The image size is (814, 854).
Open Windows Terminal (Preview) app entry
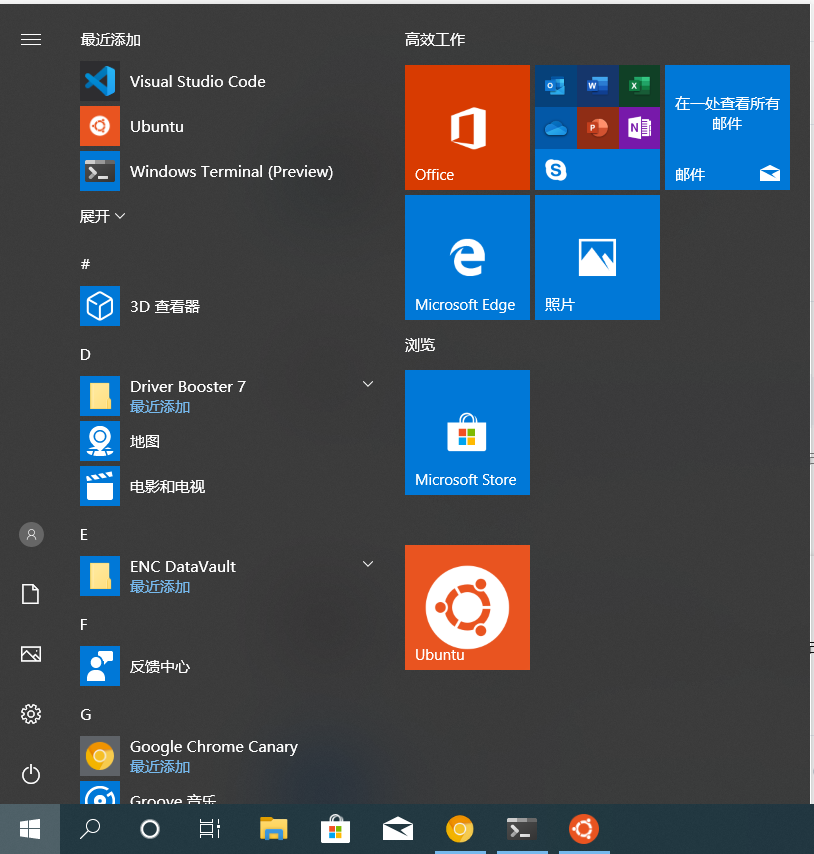point(228,172)
